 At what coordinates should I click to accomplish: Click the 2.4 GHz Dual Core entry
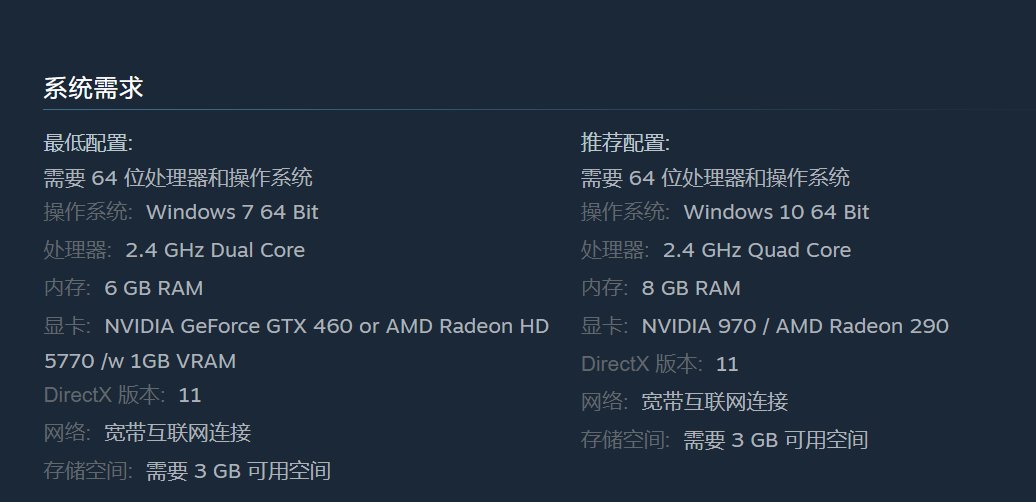(x=215, y=250)
